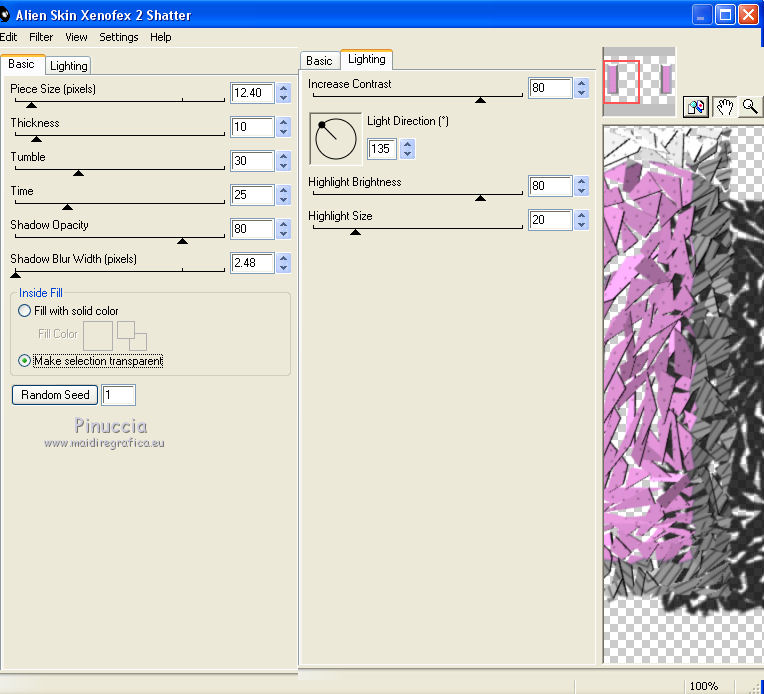Click the Thickness slider handle
764x694 pixels.
click(36, 139)
